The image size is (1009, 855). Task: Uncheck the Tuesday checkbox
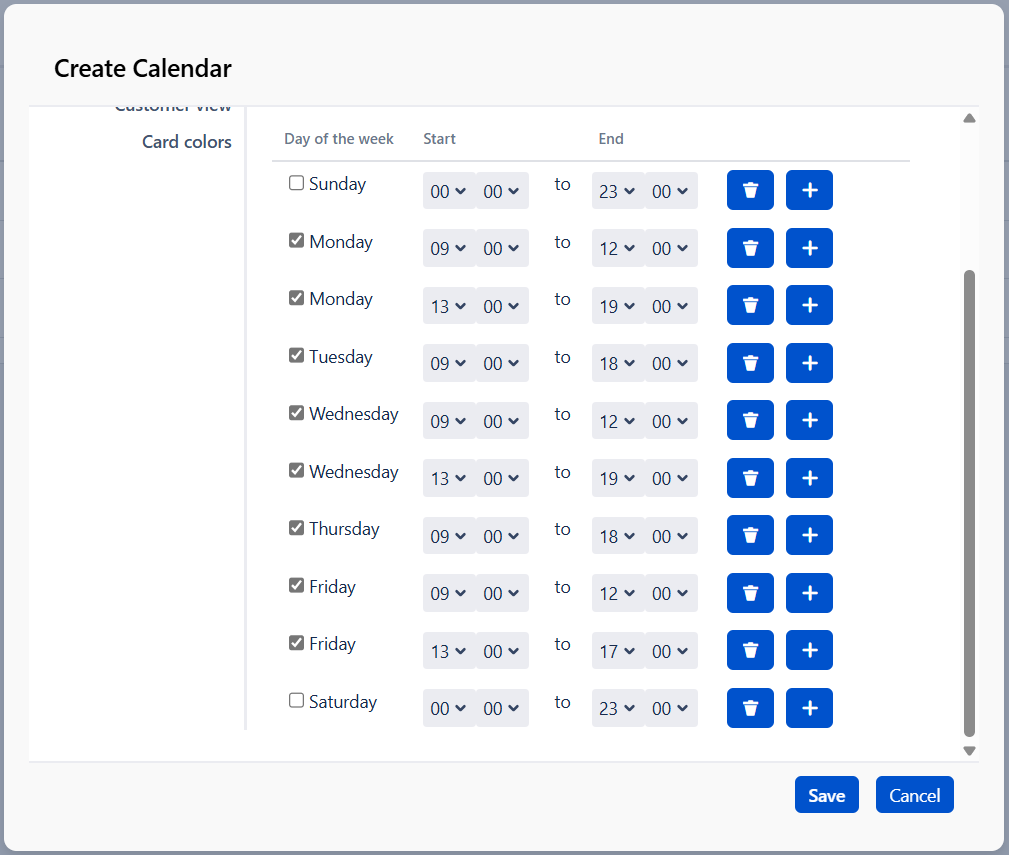point(296,356)
